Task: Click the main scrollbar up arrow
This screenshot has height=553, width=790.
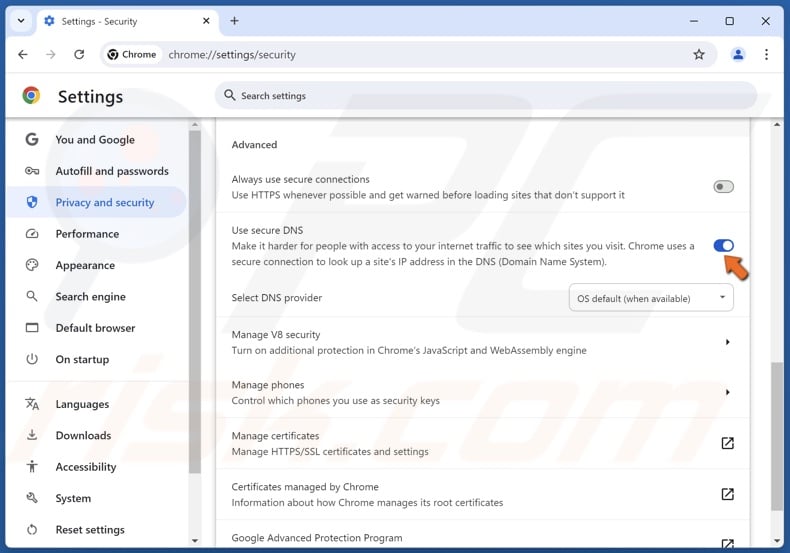Action: [x=777, y=124]
